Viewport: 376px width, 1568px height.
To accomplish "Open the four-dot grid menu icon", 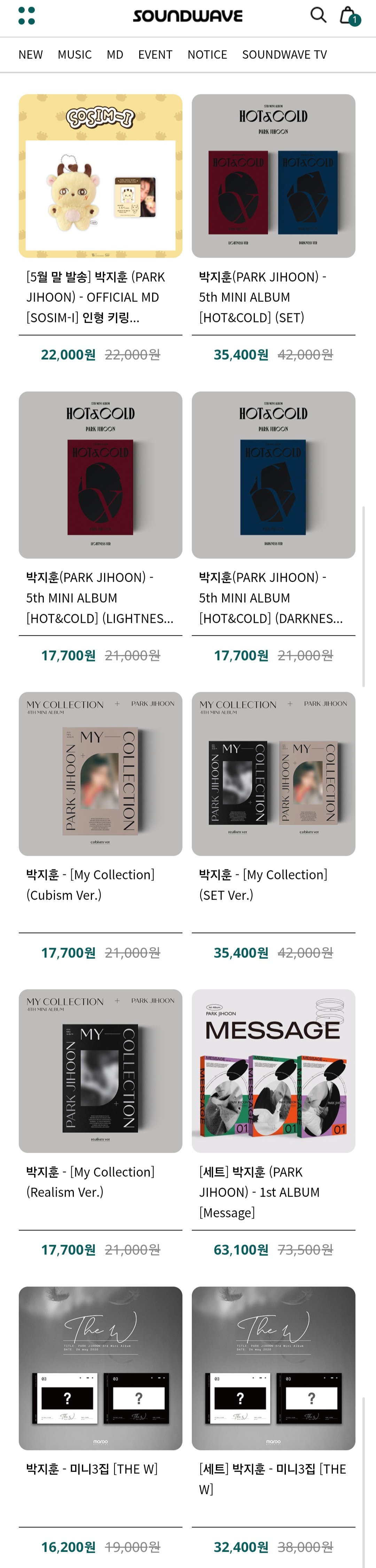I will pyautogui.click(x=26, y=15).
